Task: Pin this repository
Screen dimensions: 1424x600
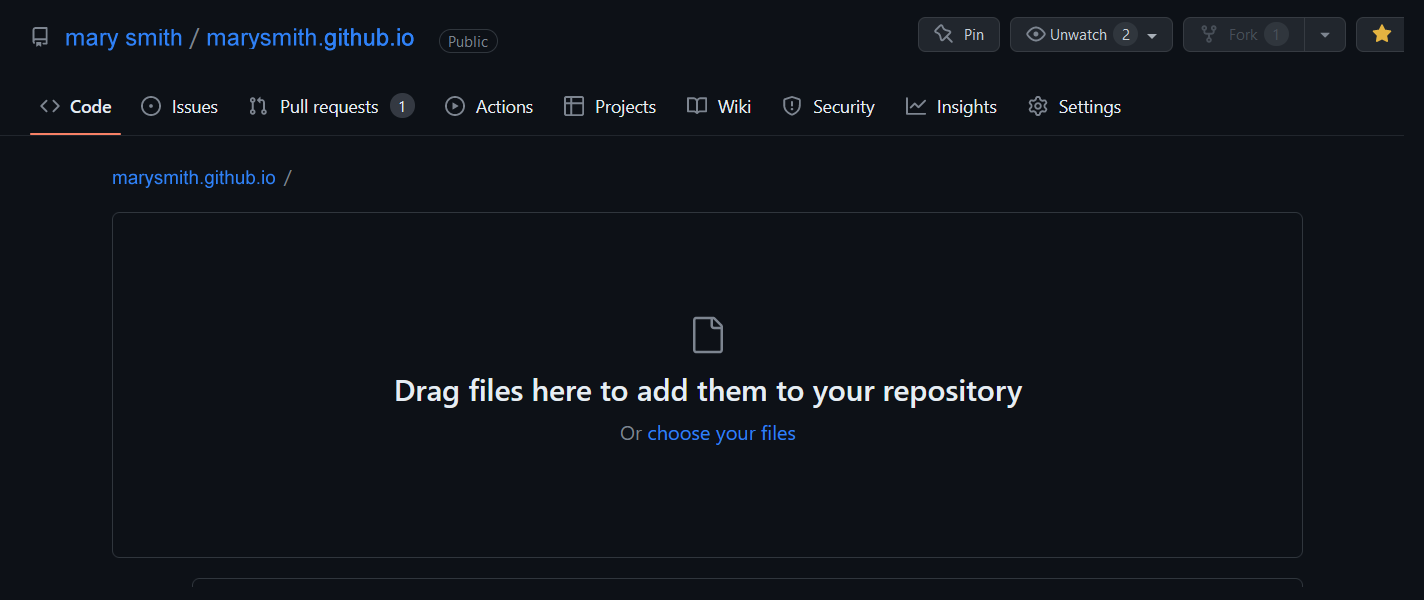Action: 959,35
